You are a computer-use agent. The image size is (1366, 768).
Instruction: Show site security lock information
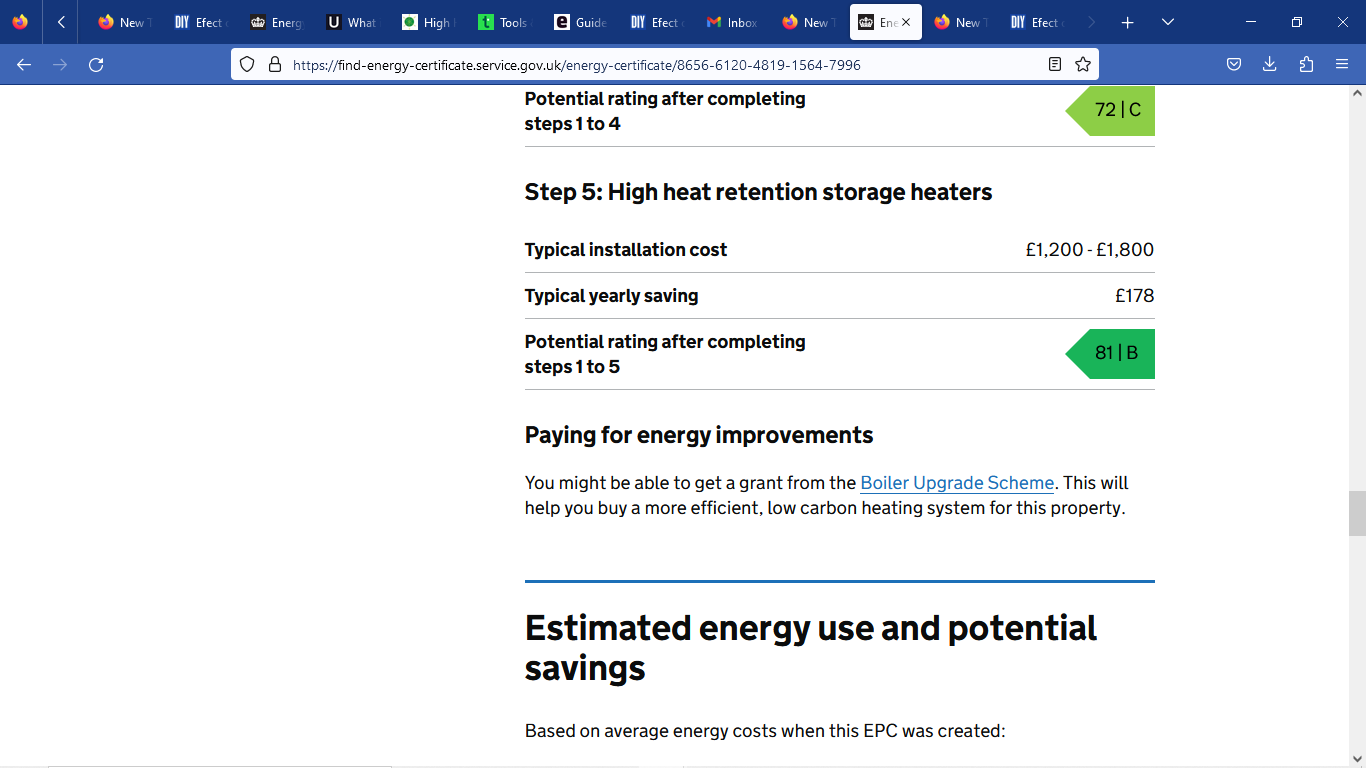pyautogui.click(x=275, y=65)
